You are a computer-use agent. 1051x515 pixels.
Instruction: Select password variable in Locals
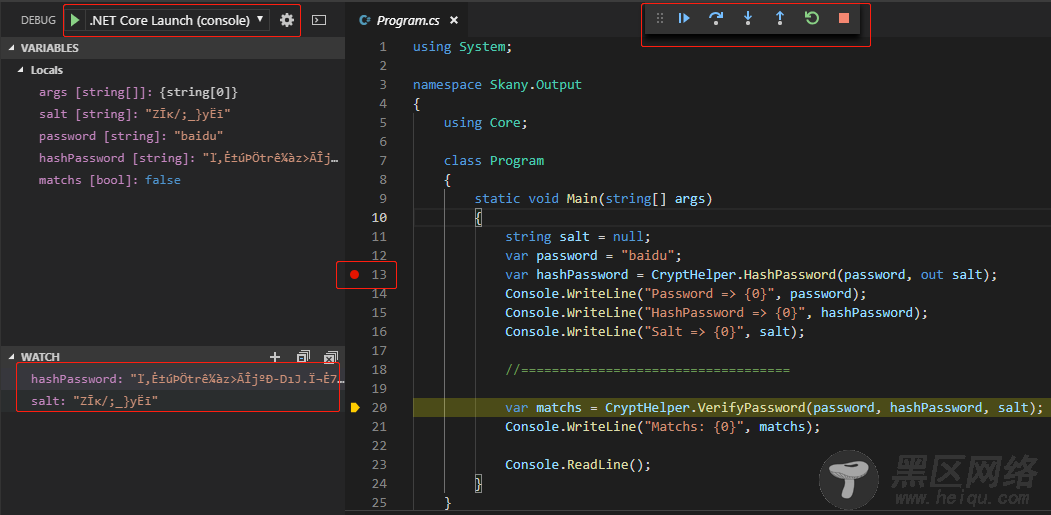point(172,136)
